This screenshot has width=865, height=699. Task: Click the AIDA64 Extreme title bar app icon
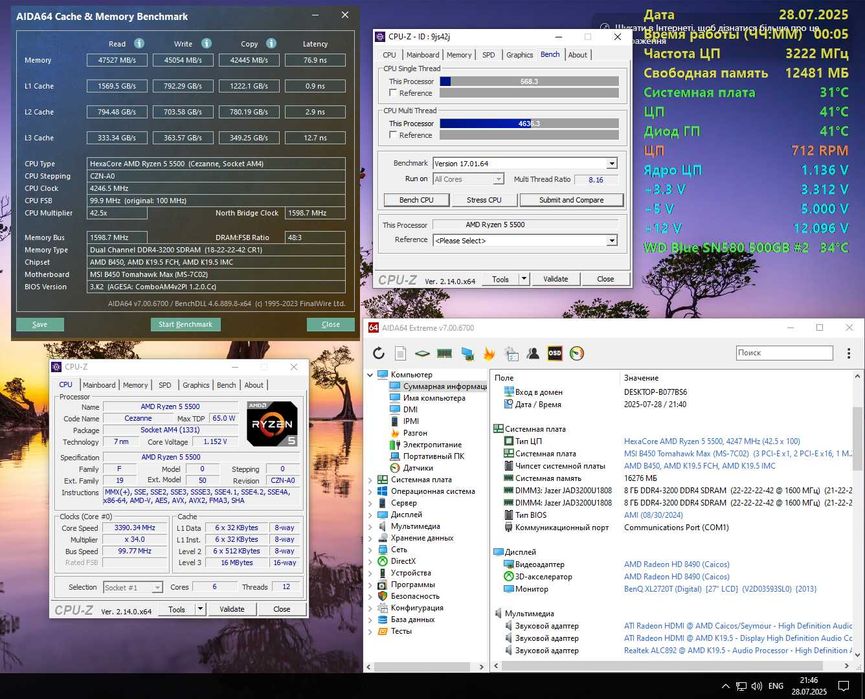pos(373,328)
